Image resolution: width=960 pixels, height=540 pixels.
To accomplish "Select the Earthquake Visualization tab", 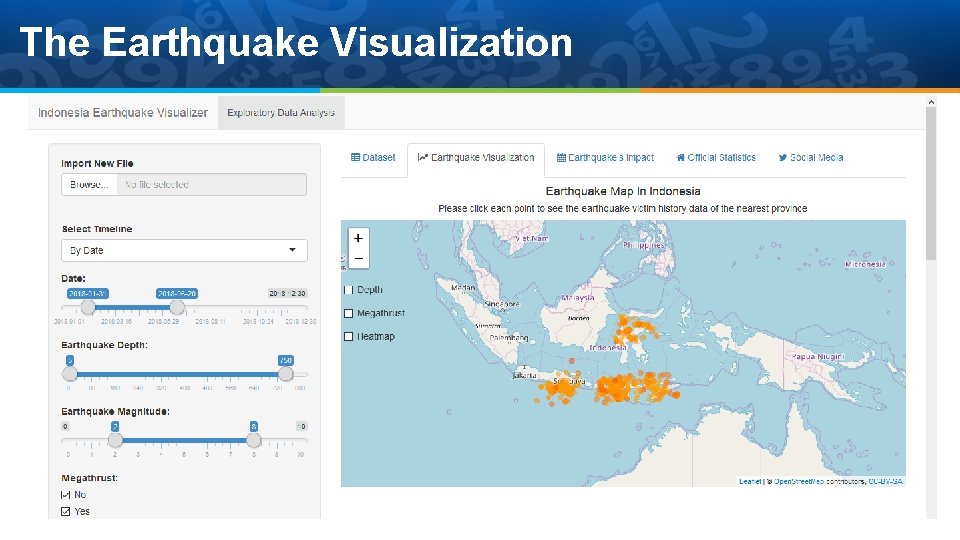I will (x=476, y=158).
